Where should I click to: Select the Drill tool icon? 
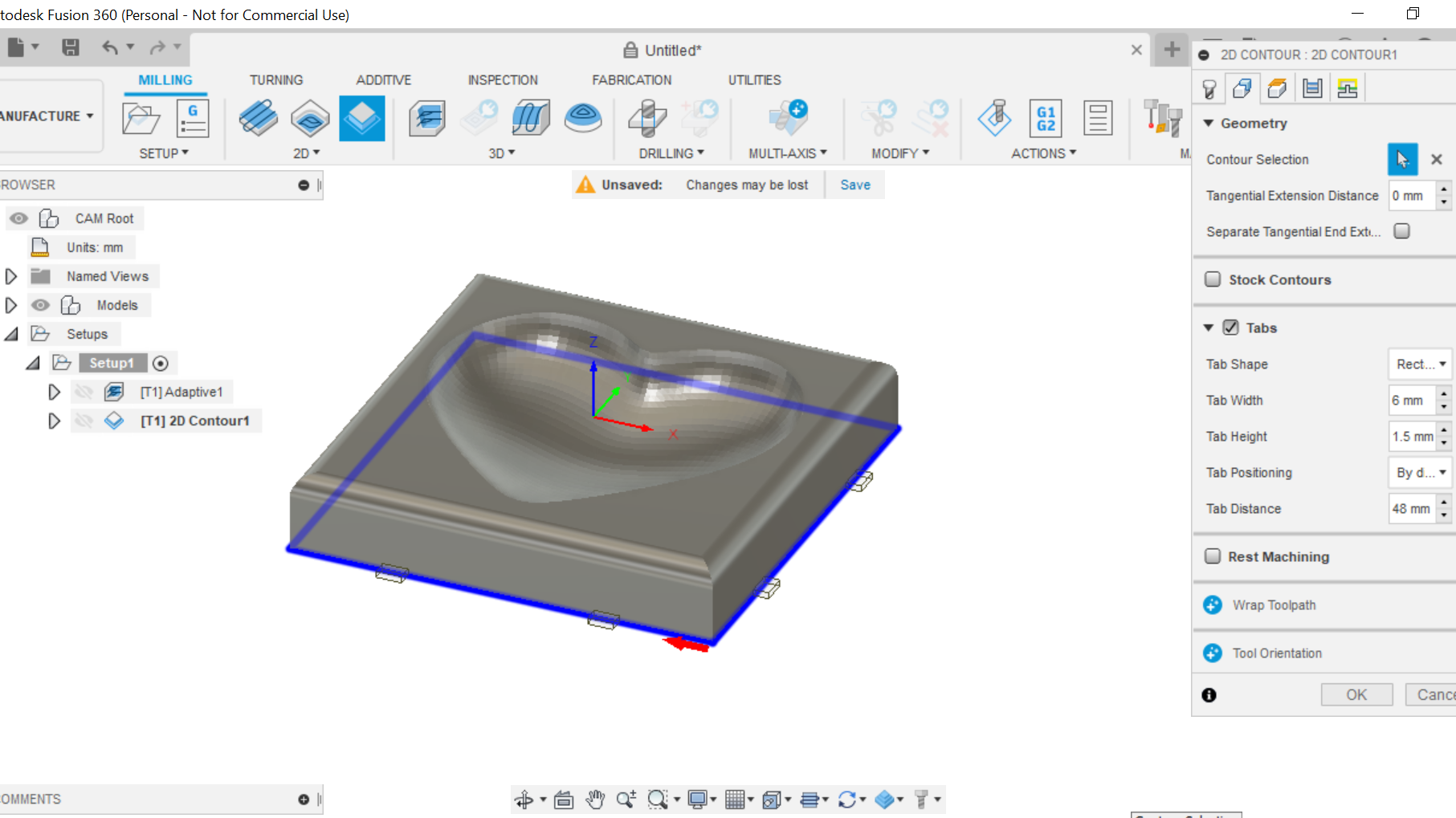pyautogui.click(x=647, y=119)
